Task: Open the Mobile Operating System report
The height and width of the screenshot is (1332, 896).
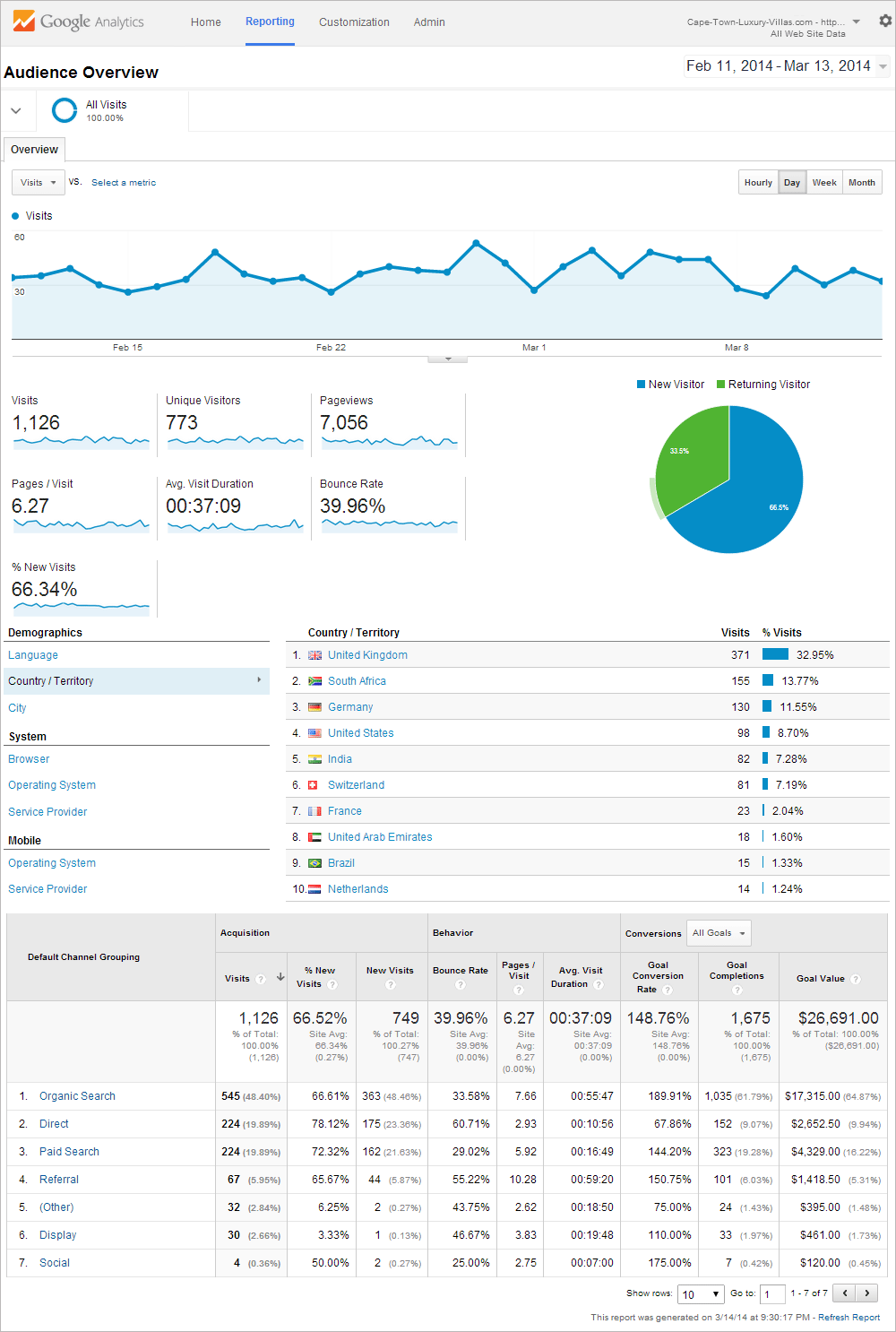Action: [52, 863]
